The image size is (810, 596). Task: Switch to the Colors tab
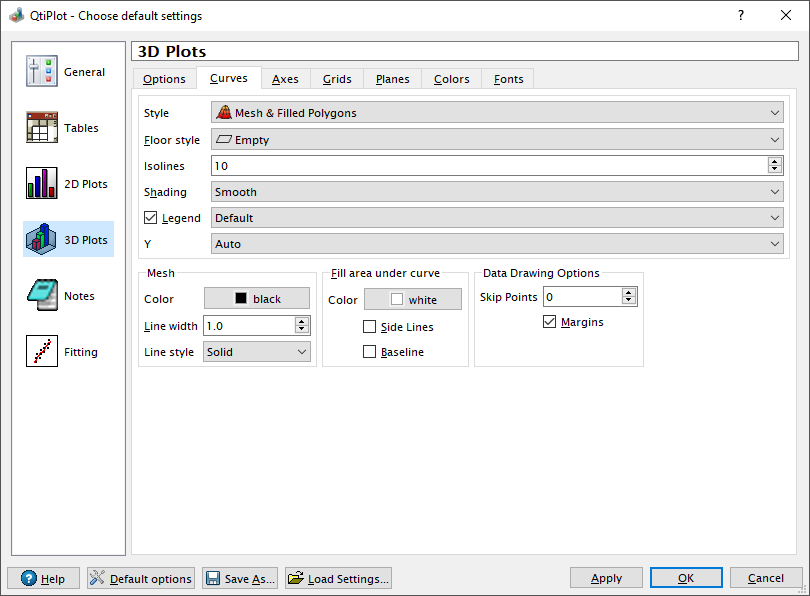(451, 79)
